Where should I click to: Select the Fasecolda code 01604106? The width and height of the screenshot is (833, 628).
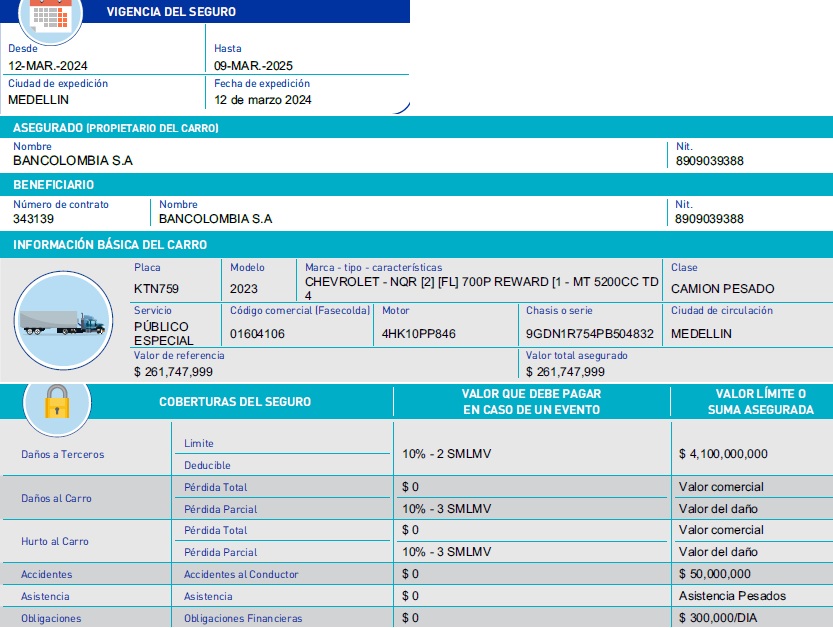257,334
